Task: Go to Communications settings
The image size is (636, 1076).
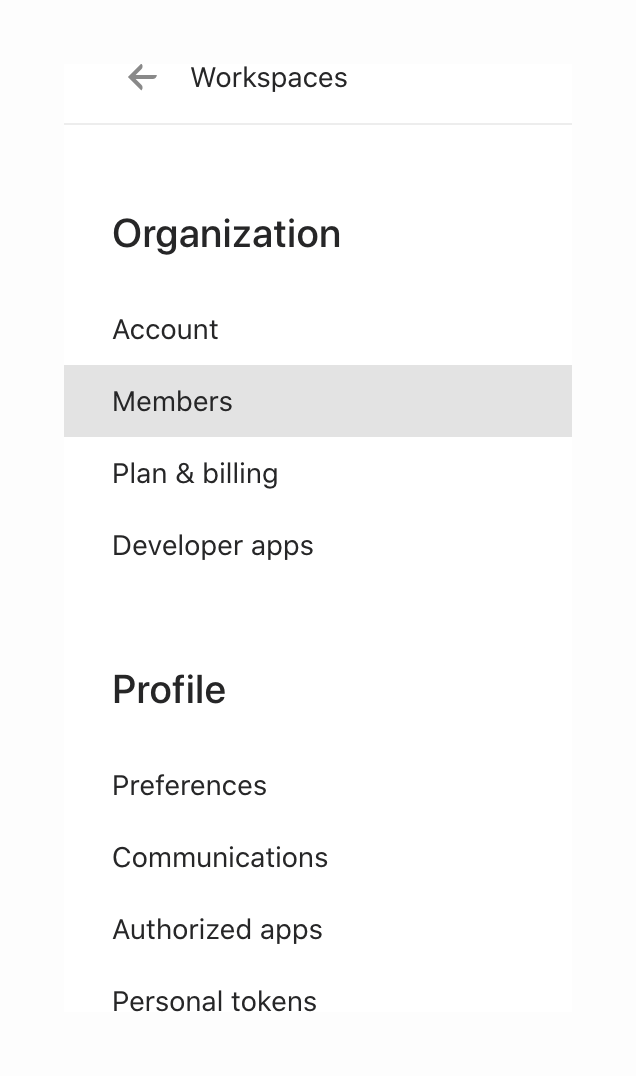Action: click(220, 857)
